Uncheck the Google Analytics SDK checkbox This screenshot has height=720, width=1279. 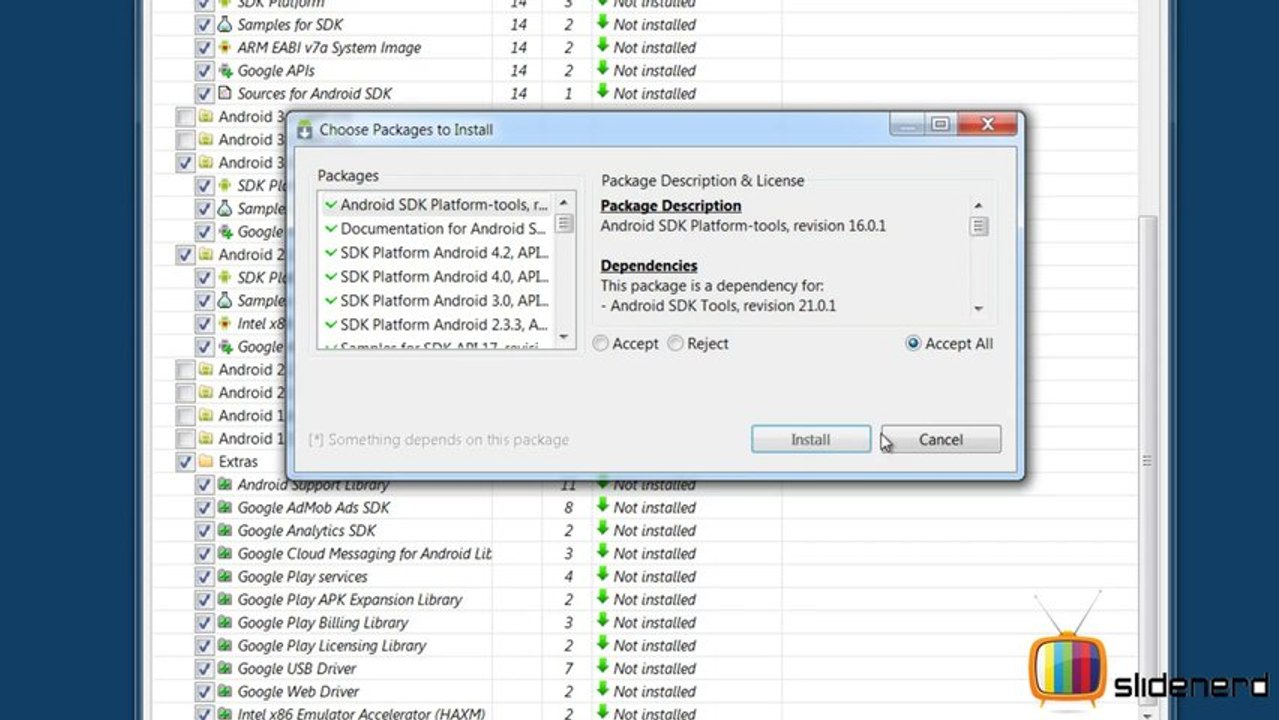coord(204,531)
